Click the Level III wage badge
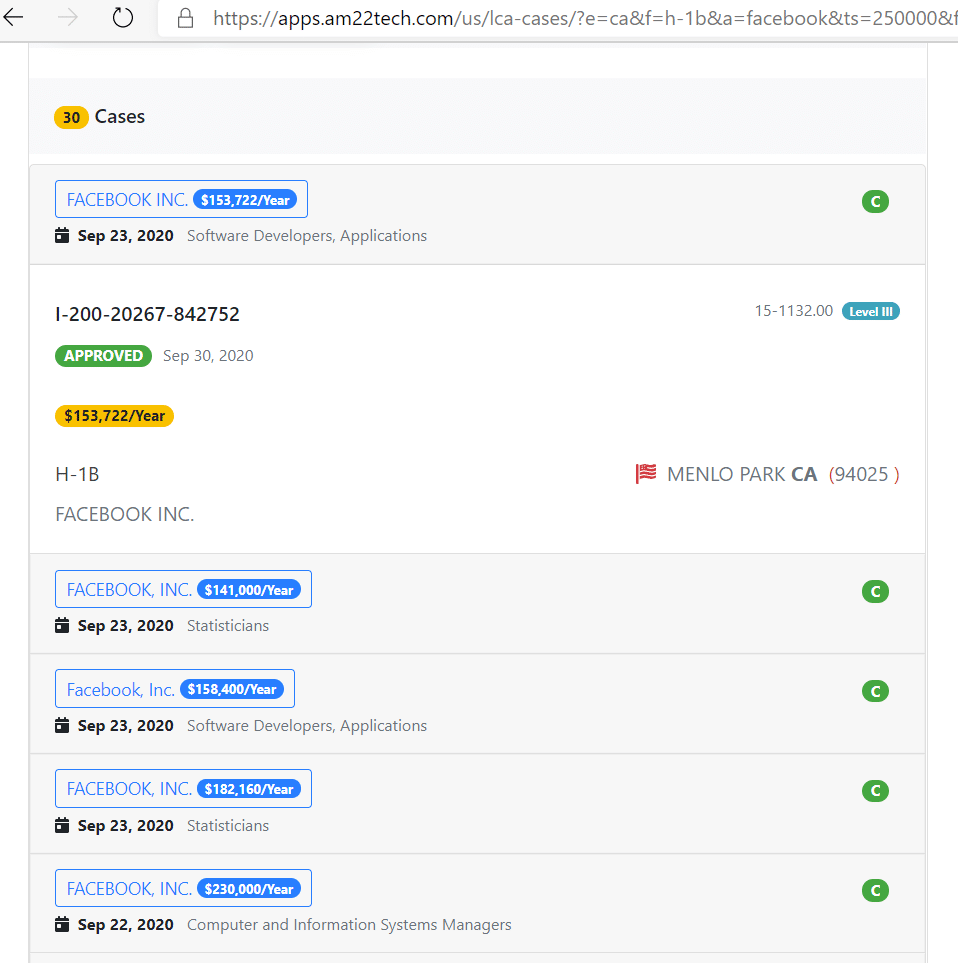The height and width of the screenshot is (963, 958). pos(871,311)
